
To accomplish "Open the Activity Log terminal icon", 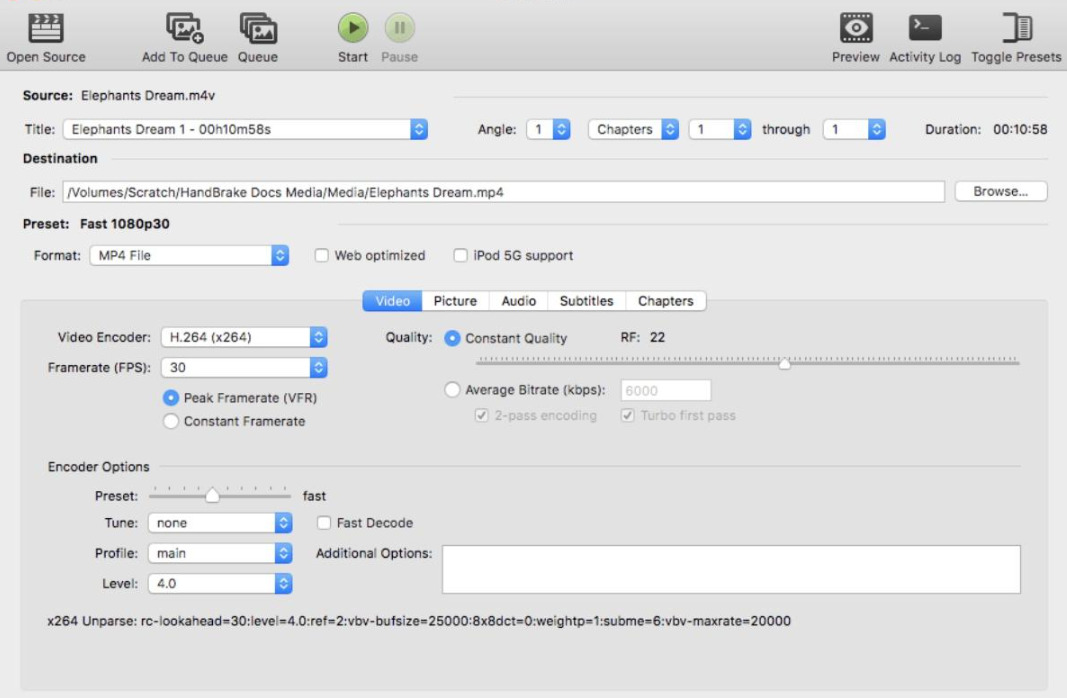I will [x=925, y=28].
